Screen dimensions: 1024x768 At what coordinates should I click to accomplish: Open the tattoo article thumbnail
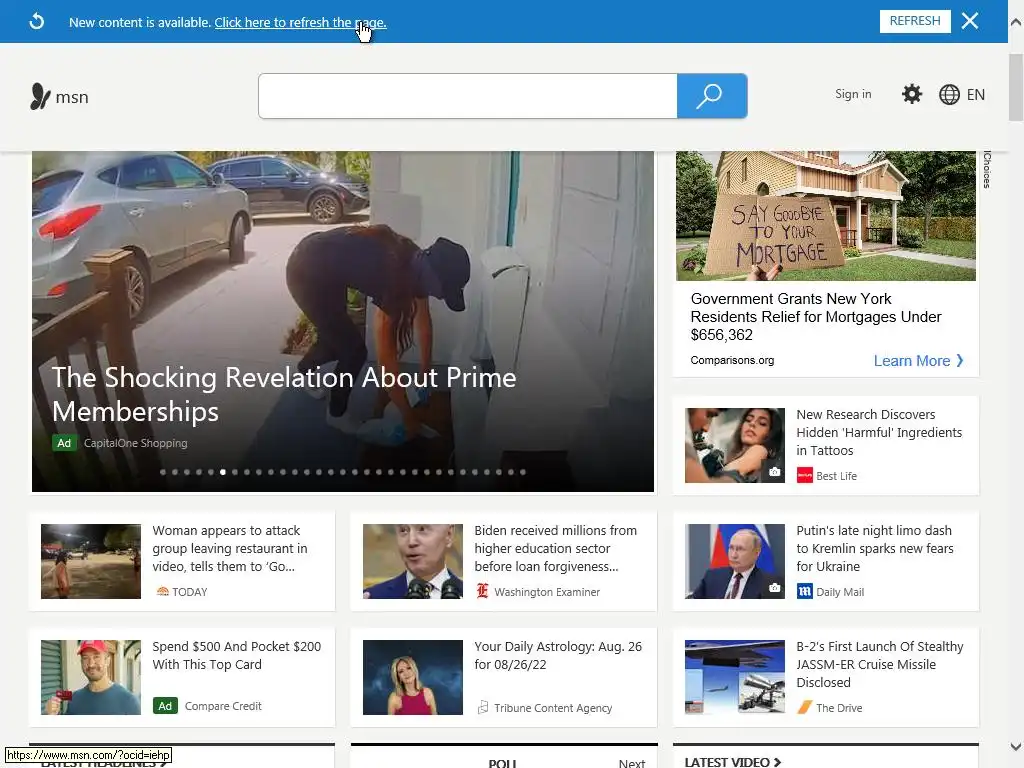(x=735, y=445)
